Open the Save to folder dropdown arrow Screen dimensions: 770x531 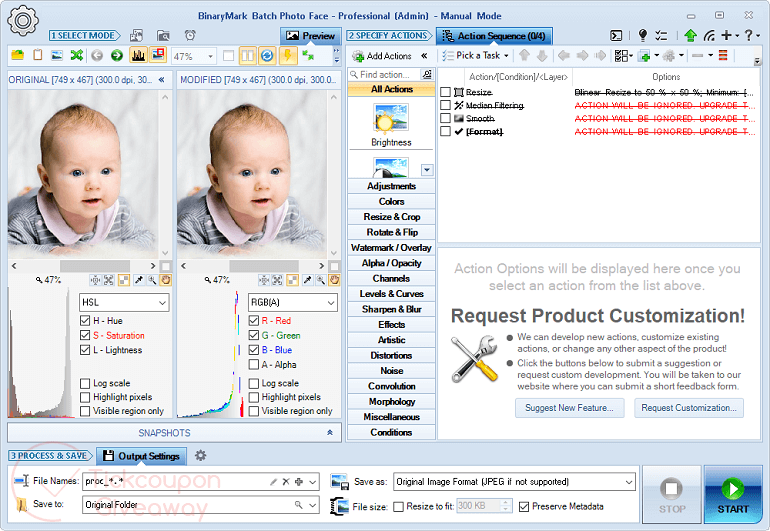tap(312, 505)
